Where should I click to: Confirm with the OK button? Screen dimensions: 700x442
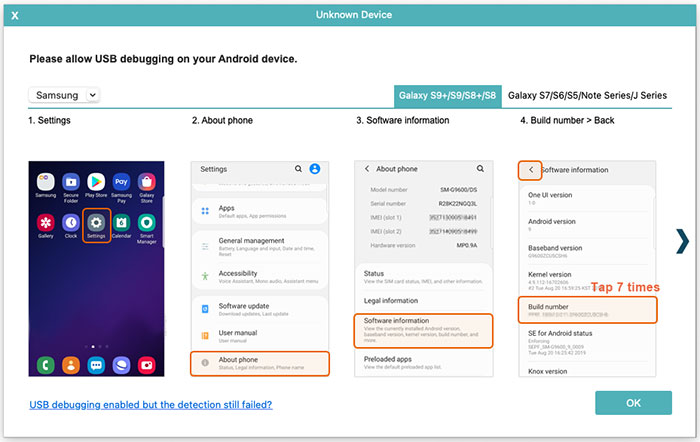[633, 403]
